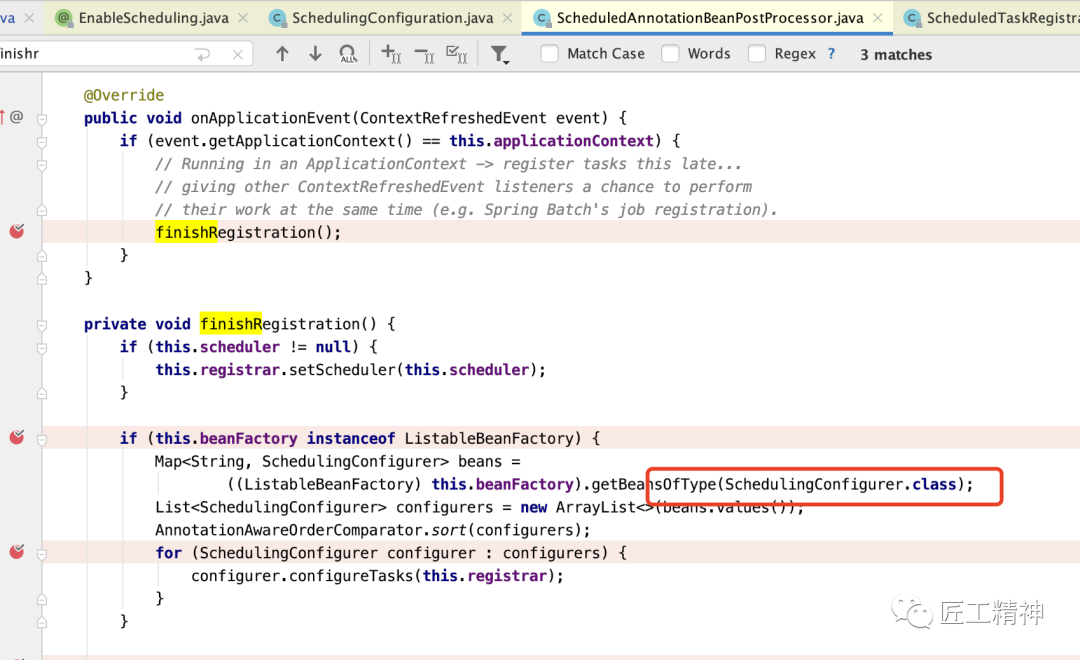Enable the Match Case checkbox
Viewport: 1080px width, 660px height.
coord(549,54)
